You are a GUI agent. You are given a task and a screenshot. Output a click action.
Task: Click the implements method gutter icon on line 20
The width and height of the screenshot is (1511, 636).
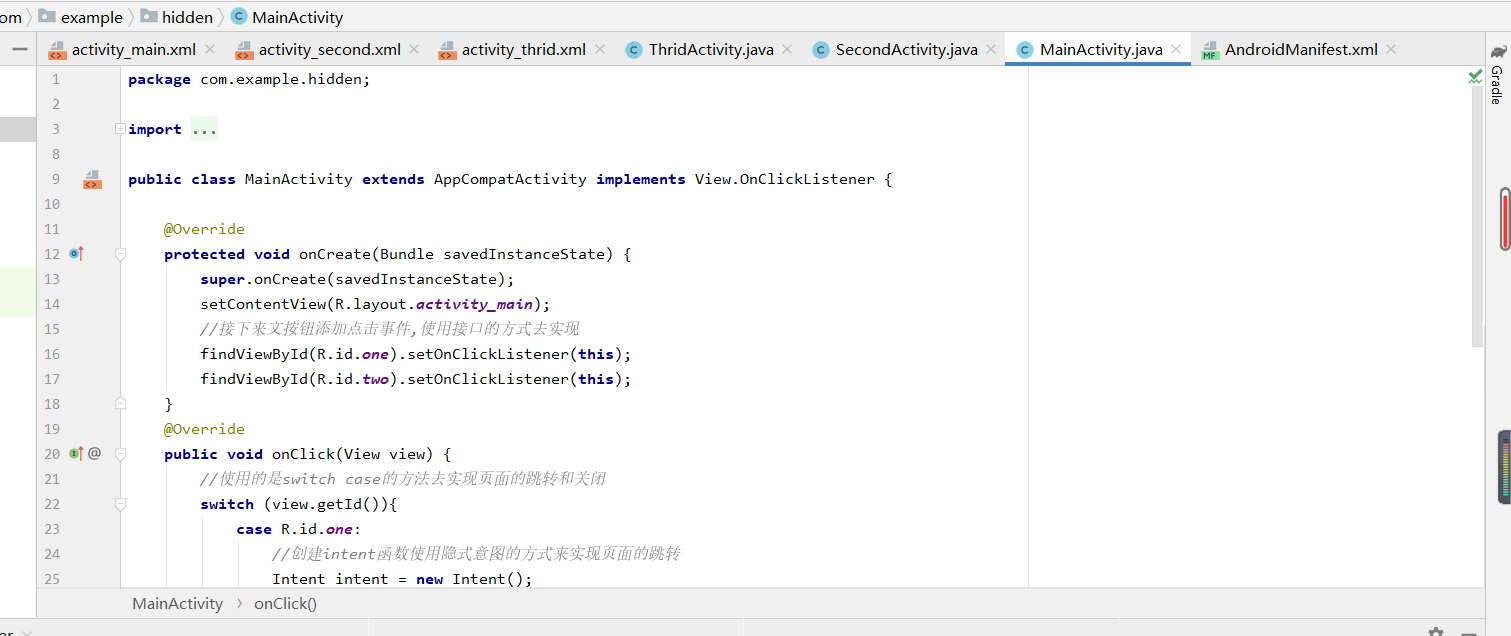tap(76, 454)
